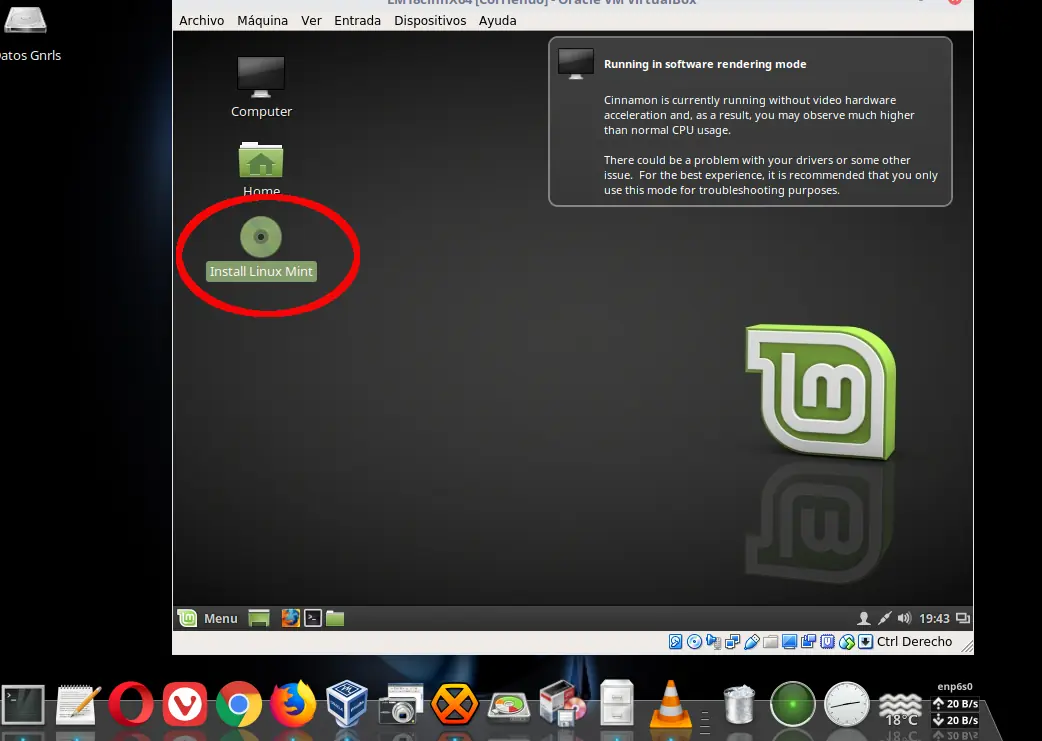Open the Computer desktop icon
The image size is (1042, 741).
pos(261,87)
